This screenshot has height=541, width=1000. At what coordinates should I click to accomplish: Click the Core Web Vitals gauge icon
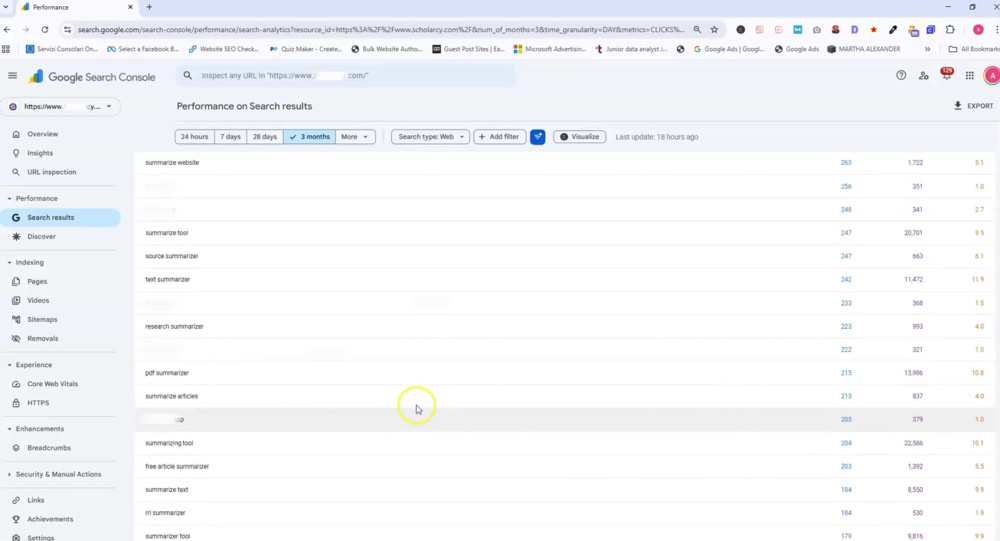point(16,384)
